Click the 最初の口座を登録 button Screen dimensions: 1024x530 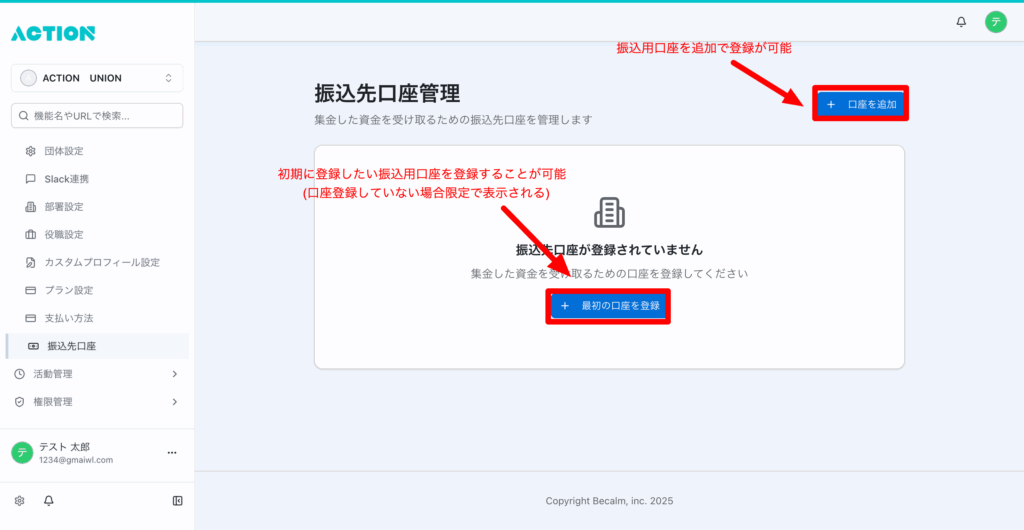click(x=608, y=305)
